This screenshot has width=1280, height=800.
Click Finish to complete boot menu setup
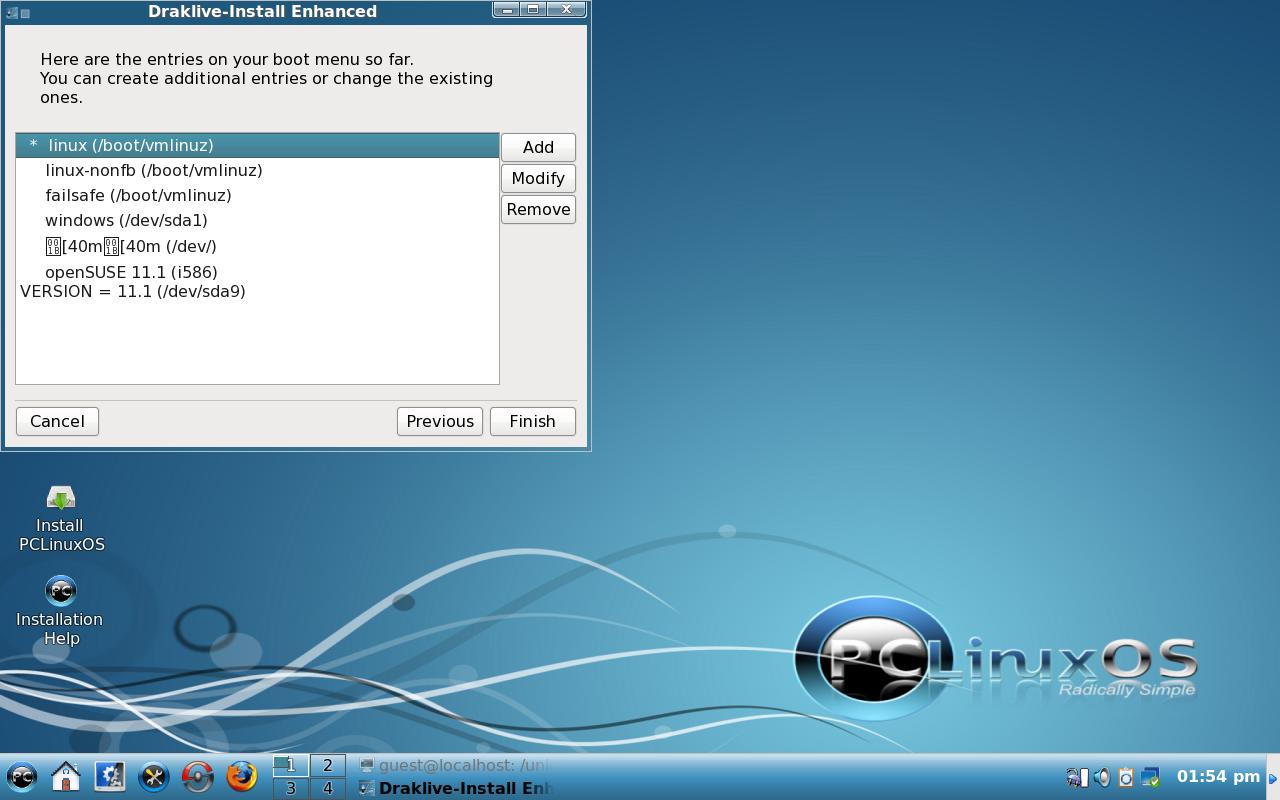532,421
